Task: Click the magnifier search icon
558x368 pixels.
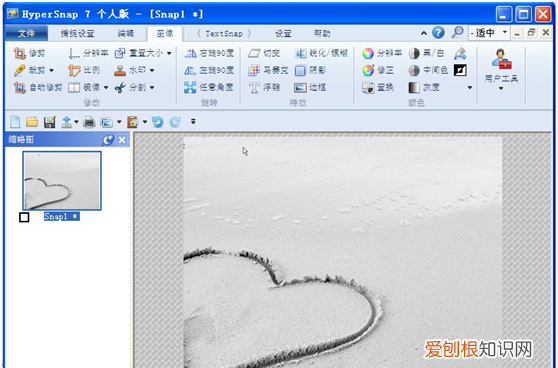Action: 457,32
